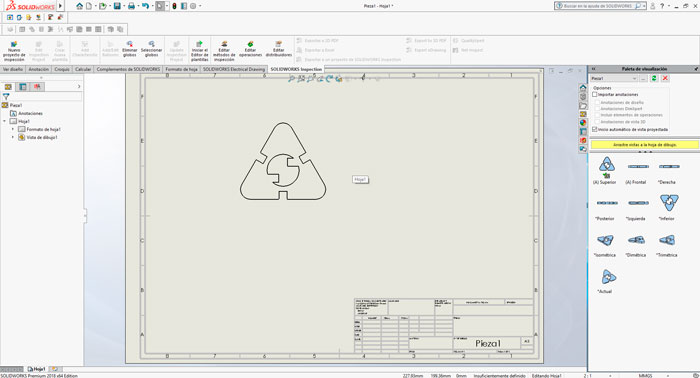Click the Rebuild traffic light icon
The width and height of the screenshot is (700, 378).
(x=174, y=6)
